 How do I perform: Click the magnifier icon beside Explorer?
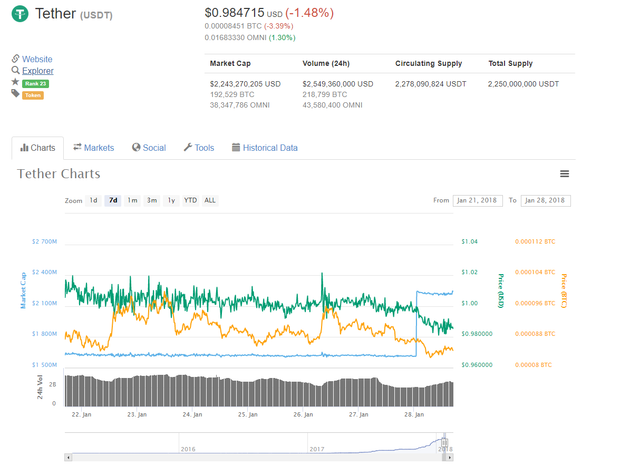pyautogui.click(x=16, y=70)
